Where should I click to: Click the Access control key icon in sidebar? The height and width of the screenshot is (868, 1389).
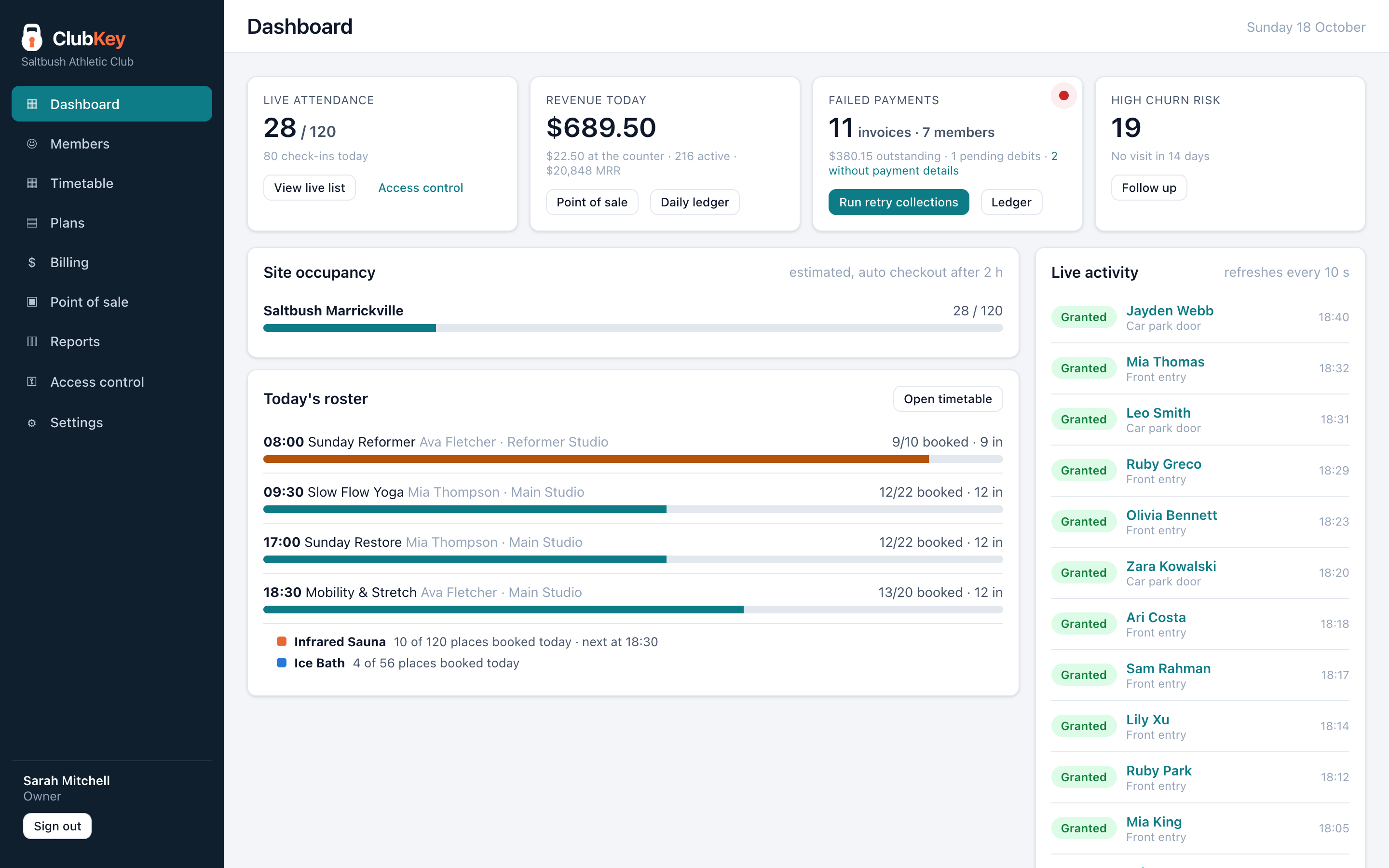tap(32, 381)
